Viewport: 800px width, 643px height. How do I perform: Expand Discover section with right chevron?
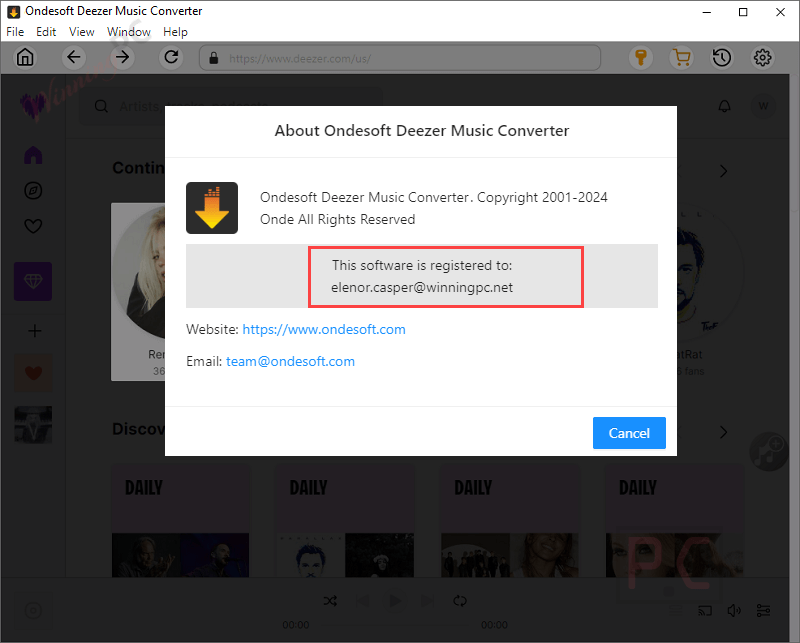point(723,432)
